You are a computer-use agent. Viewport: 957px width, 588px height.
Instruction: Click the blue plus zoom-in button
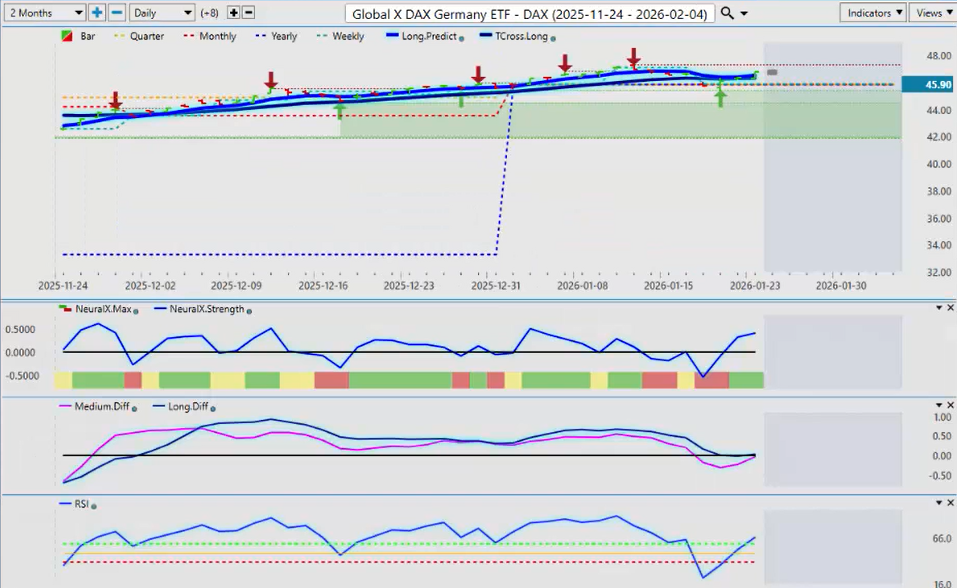[97, 13]
